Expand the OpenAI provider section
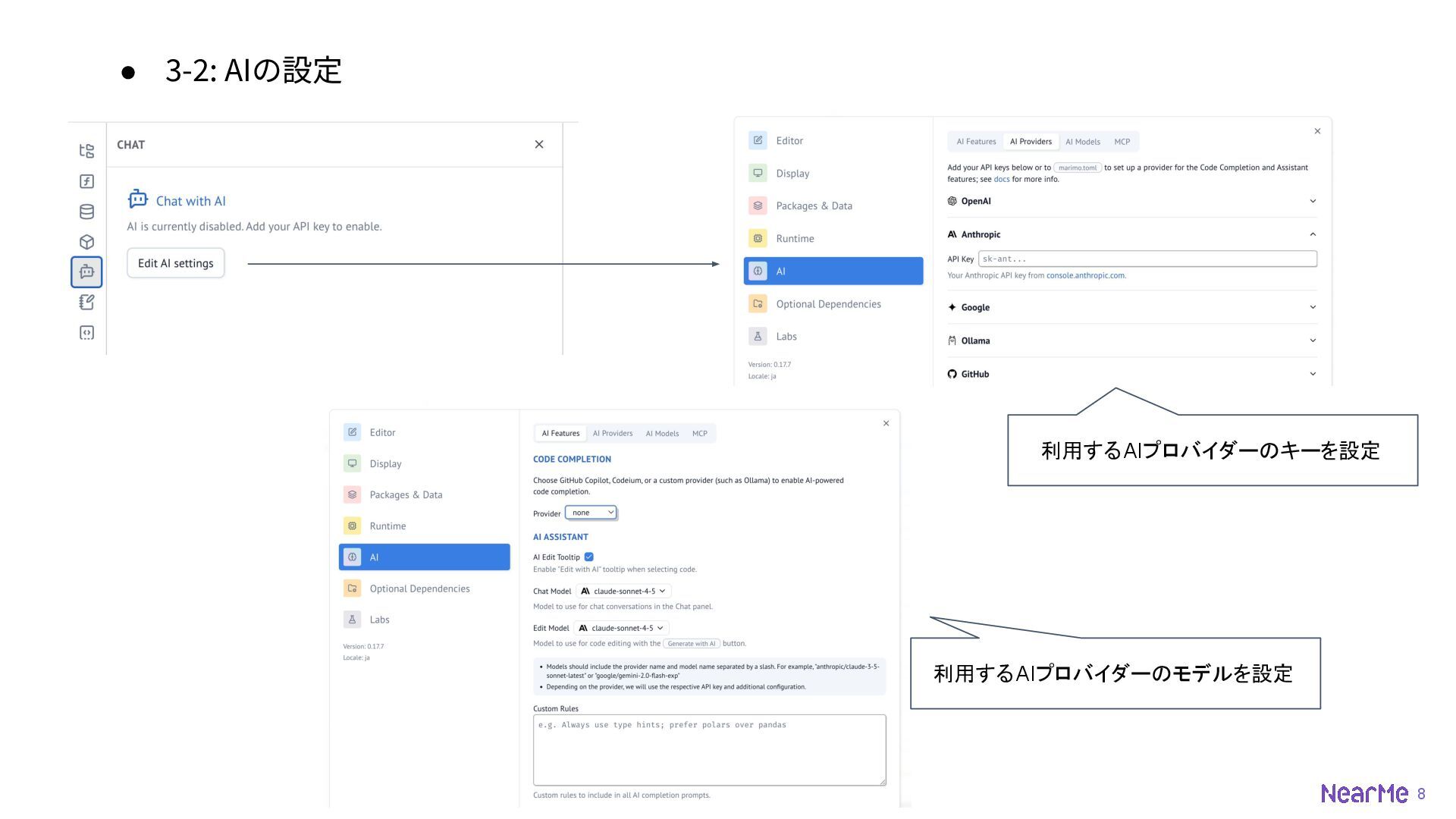1456x819 pixels. 1312,201
